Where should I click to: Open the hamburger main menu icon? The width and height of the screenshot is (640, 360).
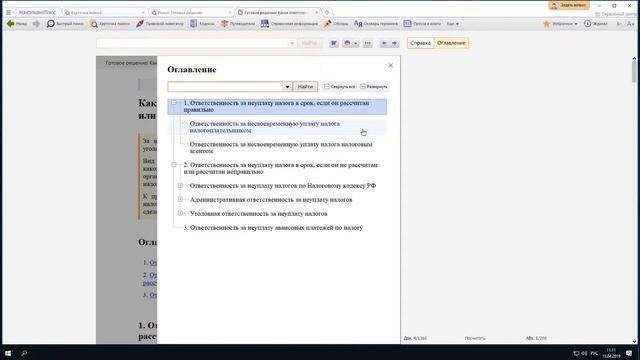coord(9,13)
